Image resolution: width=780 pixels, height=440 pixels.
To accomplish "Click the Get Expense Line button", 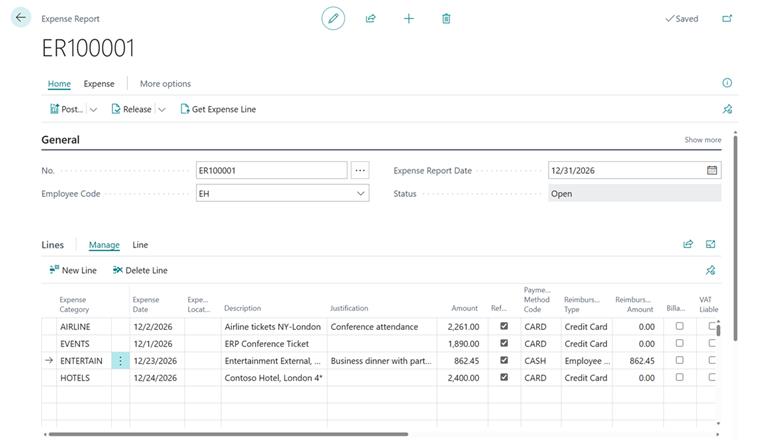I will [218, 110].
